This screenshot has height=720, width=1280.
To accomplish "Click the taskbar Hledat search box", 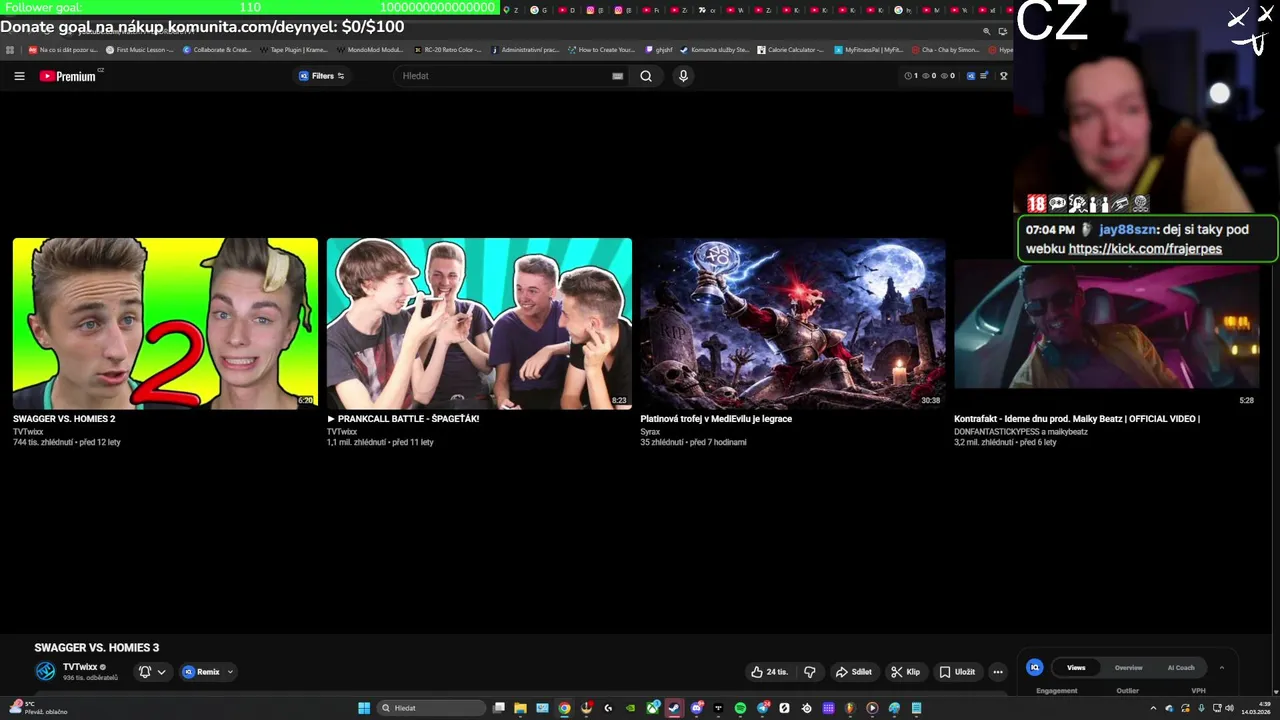I will (431, 708).
